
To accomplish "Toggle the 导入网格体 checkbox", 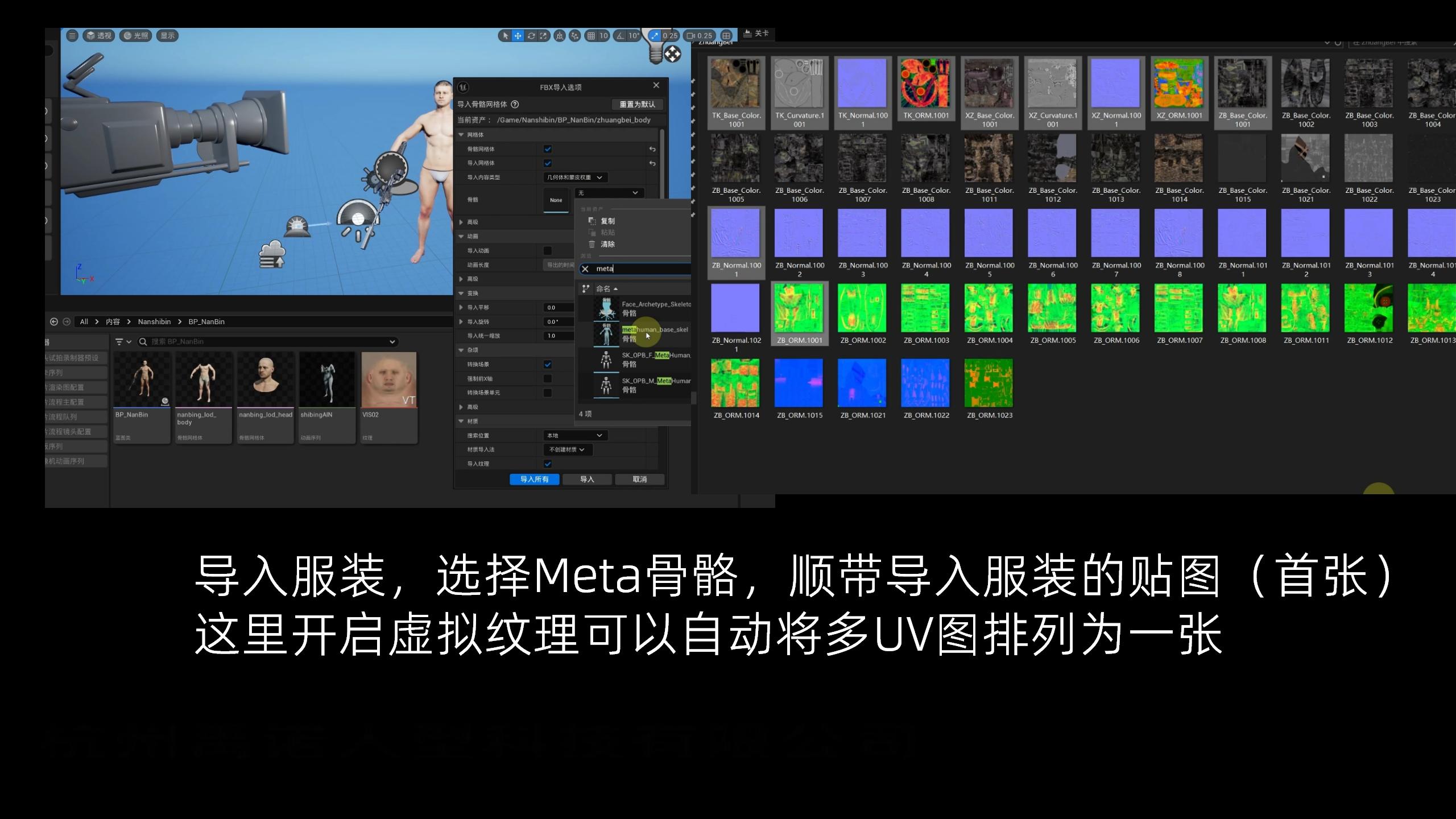I will [548, 163].
